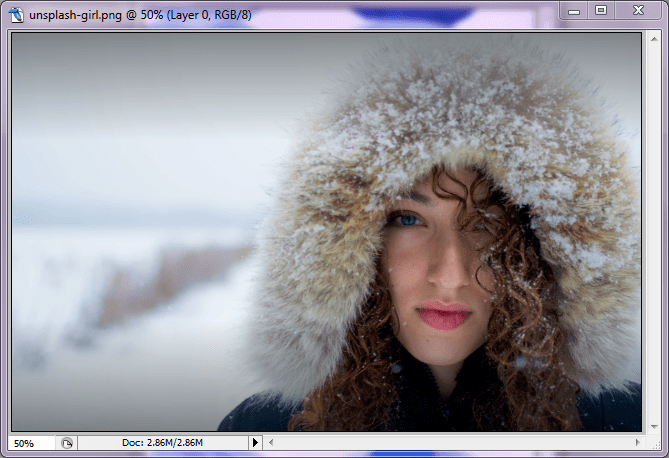
Task: Click the horizontal scrollbar right arrow
Action: coord(638,443)
